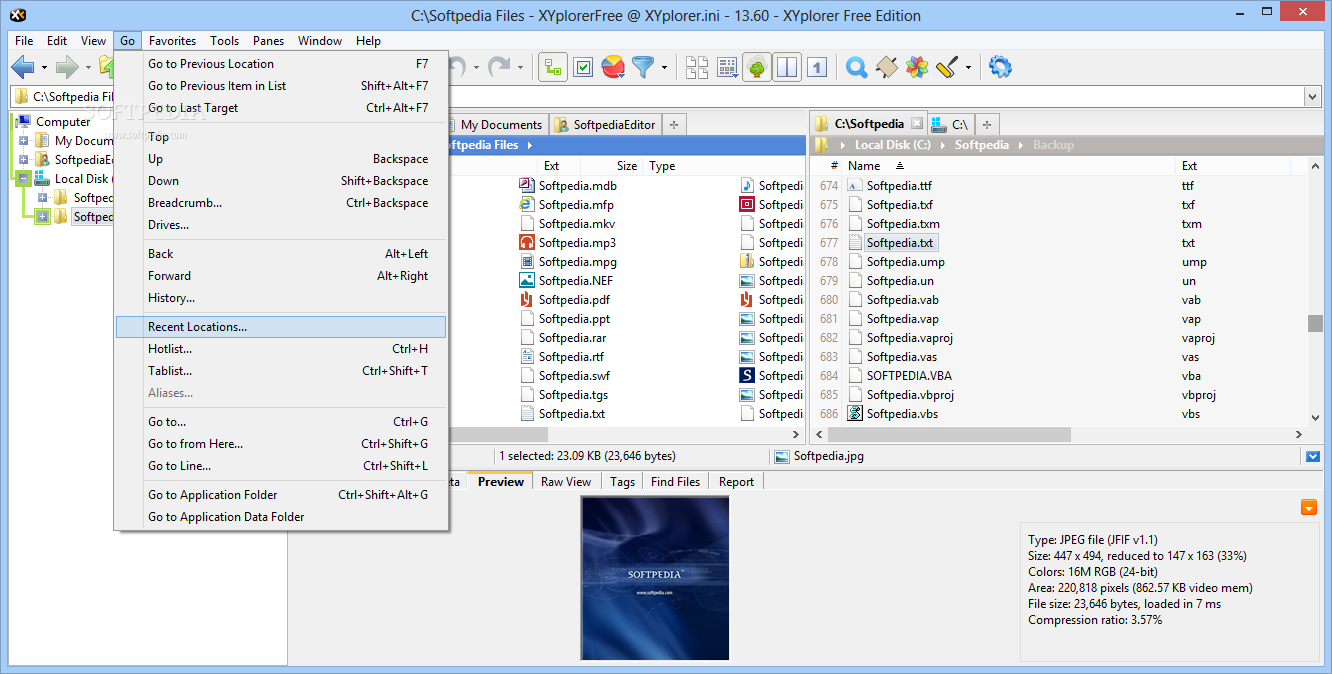
Task: Click the tan rotated-square toolbar icon
Action: tap(886, 67)
